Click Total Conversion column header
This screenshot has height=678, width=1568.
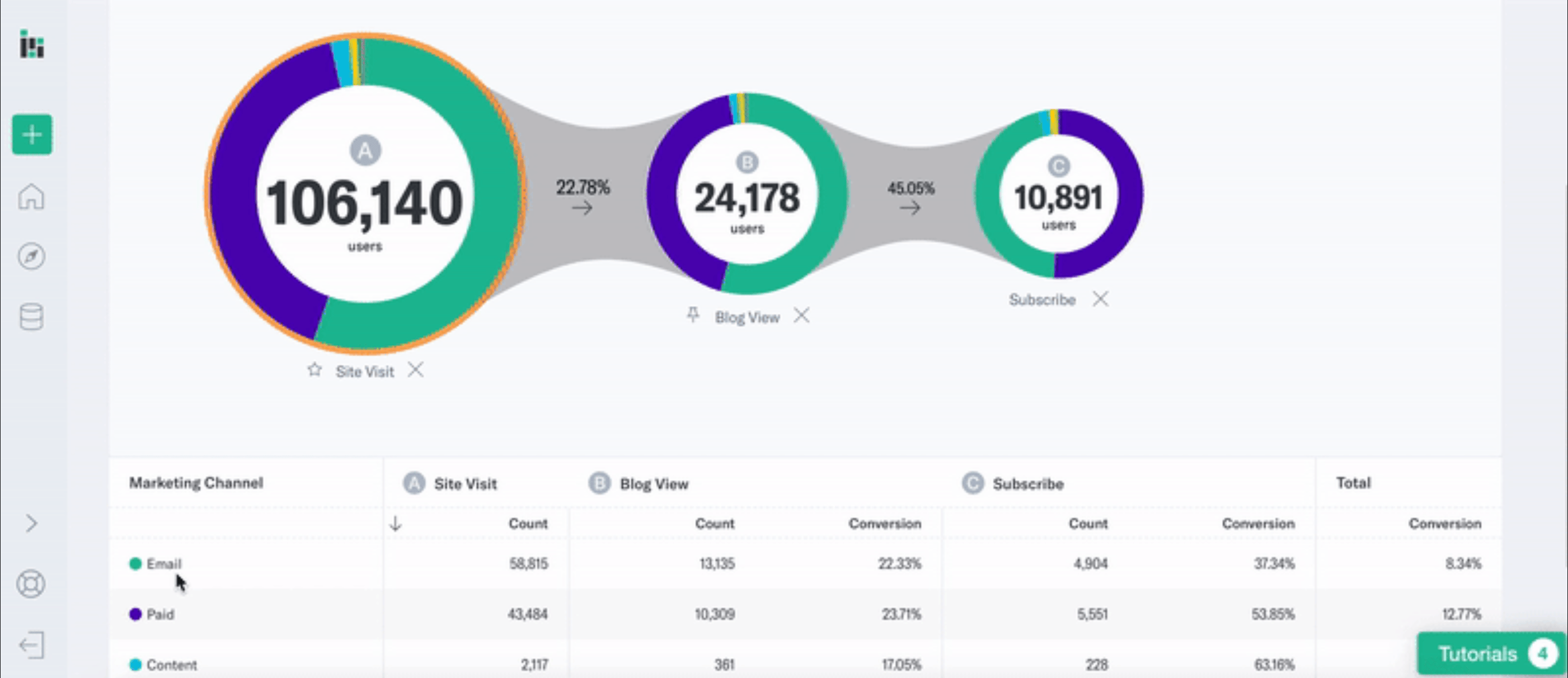(1445, 524)
